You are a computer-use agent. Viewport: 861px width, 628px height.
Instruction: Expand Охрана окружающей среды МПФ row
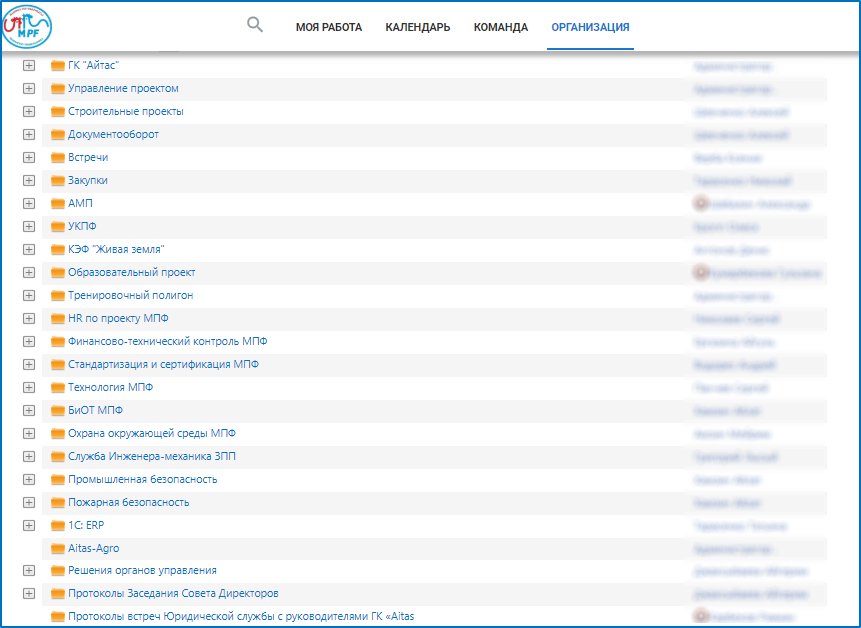click(x=29, y=434)
